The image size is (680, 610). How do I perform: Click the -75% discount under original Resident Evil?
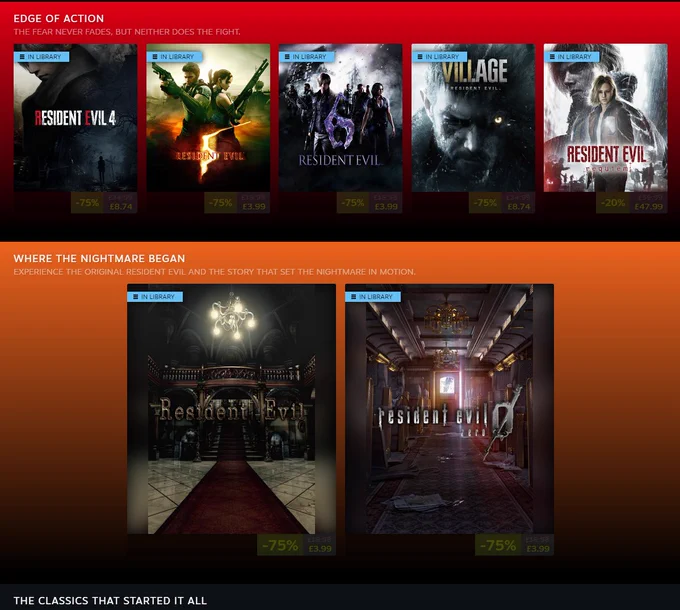280,545
